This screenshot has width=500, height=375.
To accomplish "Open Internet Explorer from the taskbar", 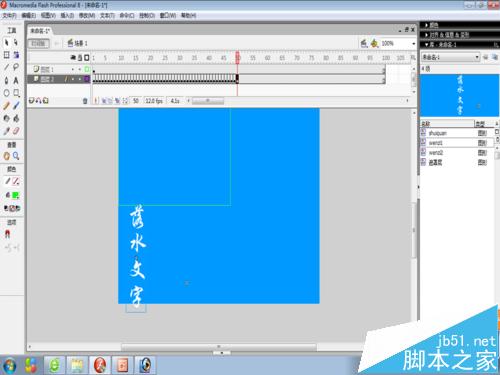I will (54, 365).
